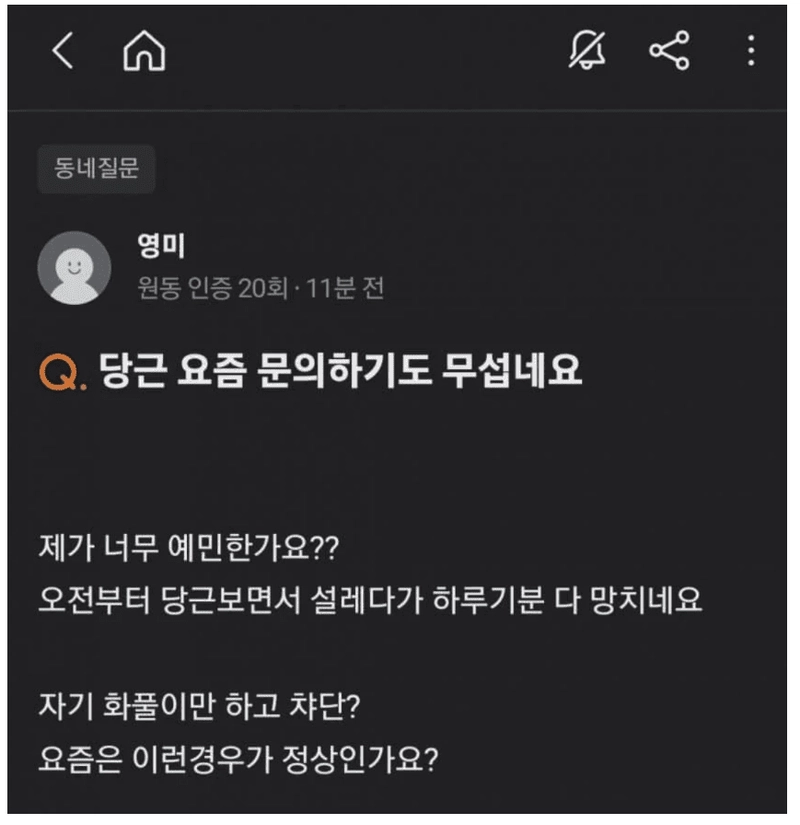Screen dimensions: 800x825
Task: Tap the 원동 neighborhood name
Action: click(x=159, y=288)
